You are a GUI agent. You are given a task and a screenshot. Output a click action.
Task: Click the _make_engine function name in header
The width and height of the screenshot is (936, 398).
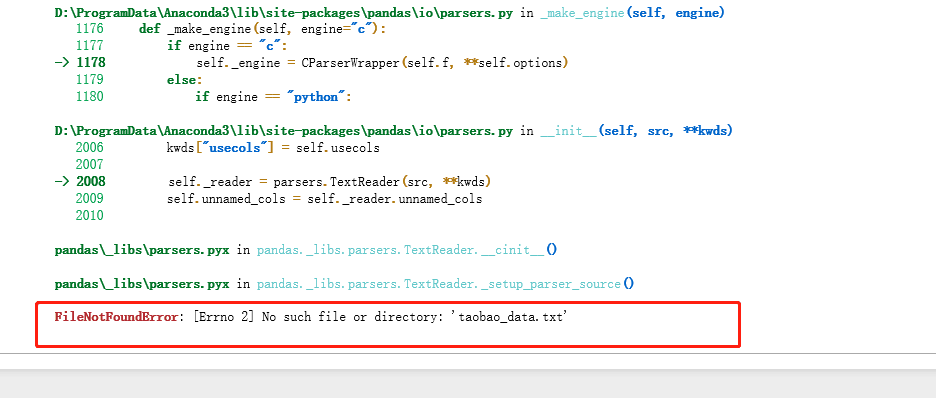[583, 12]
